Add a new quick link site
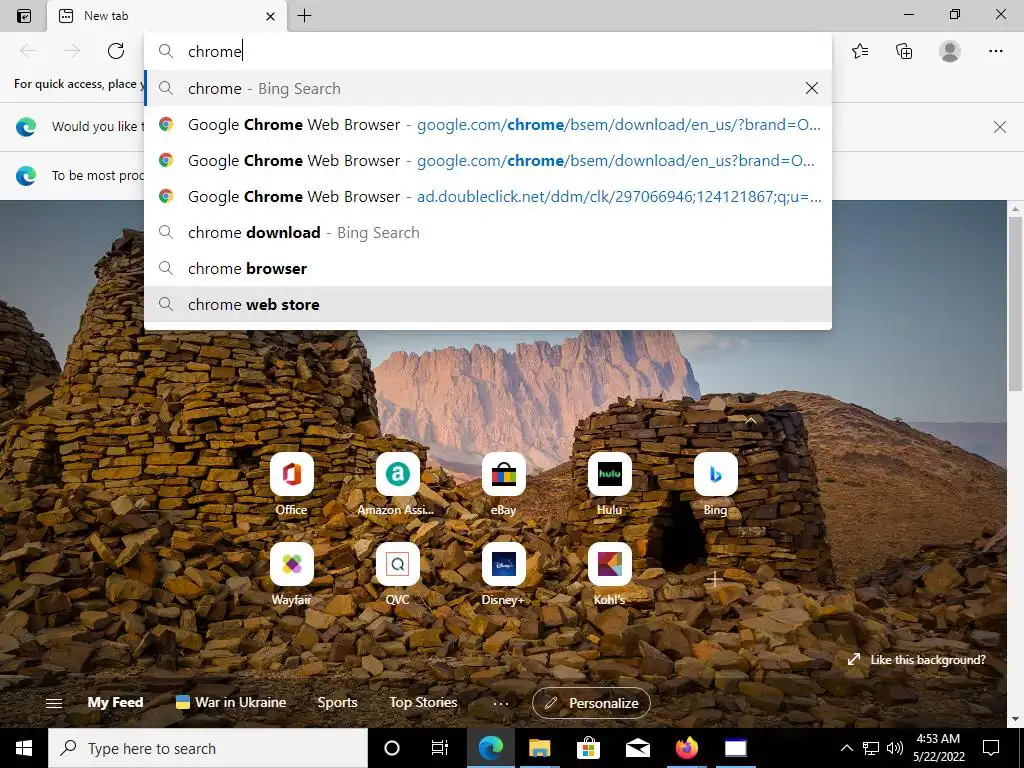This screenshot has height=768, width=1024. 714,579
